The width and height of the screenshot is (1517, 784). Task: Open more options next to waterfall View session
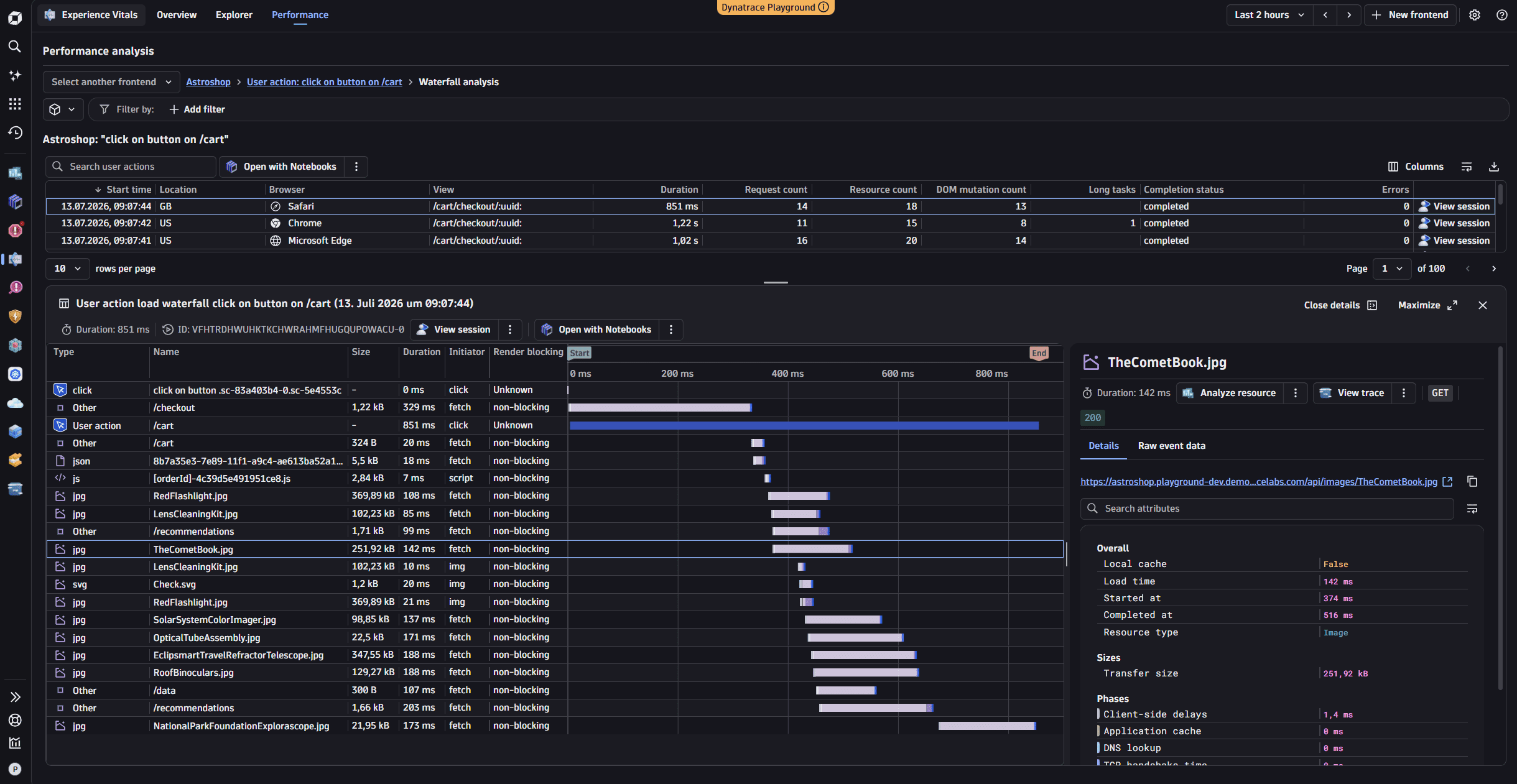(510, 330)
